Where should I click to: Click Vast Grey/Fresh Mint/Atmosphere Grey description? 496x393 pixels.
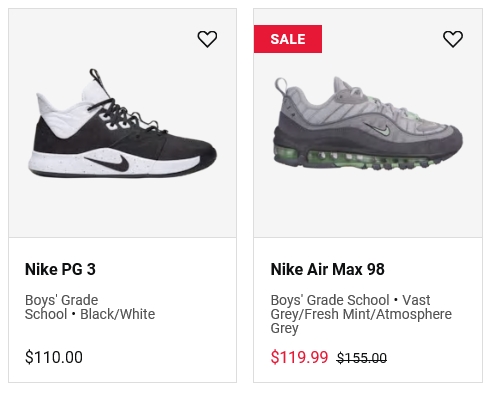pyautogui.click(x=361, y=314)
